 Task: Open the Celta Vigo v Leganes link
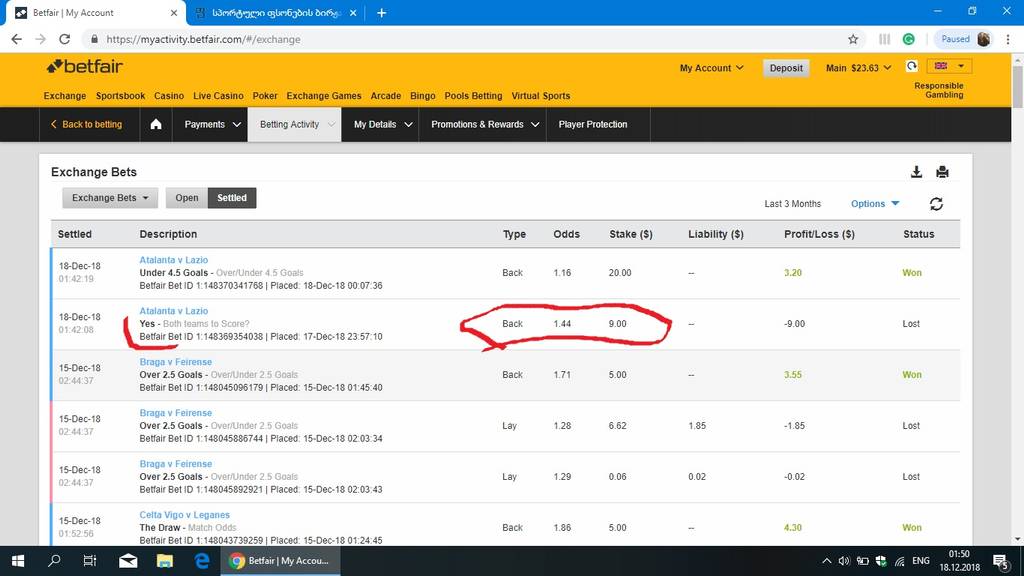[184, 515]
